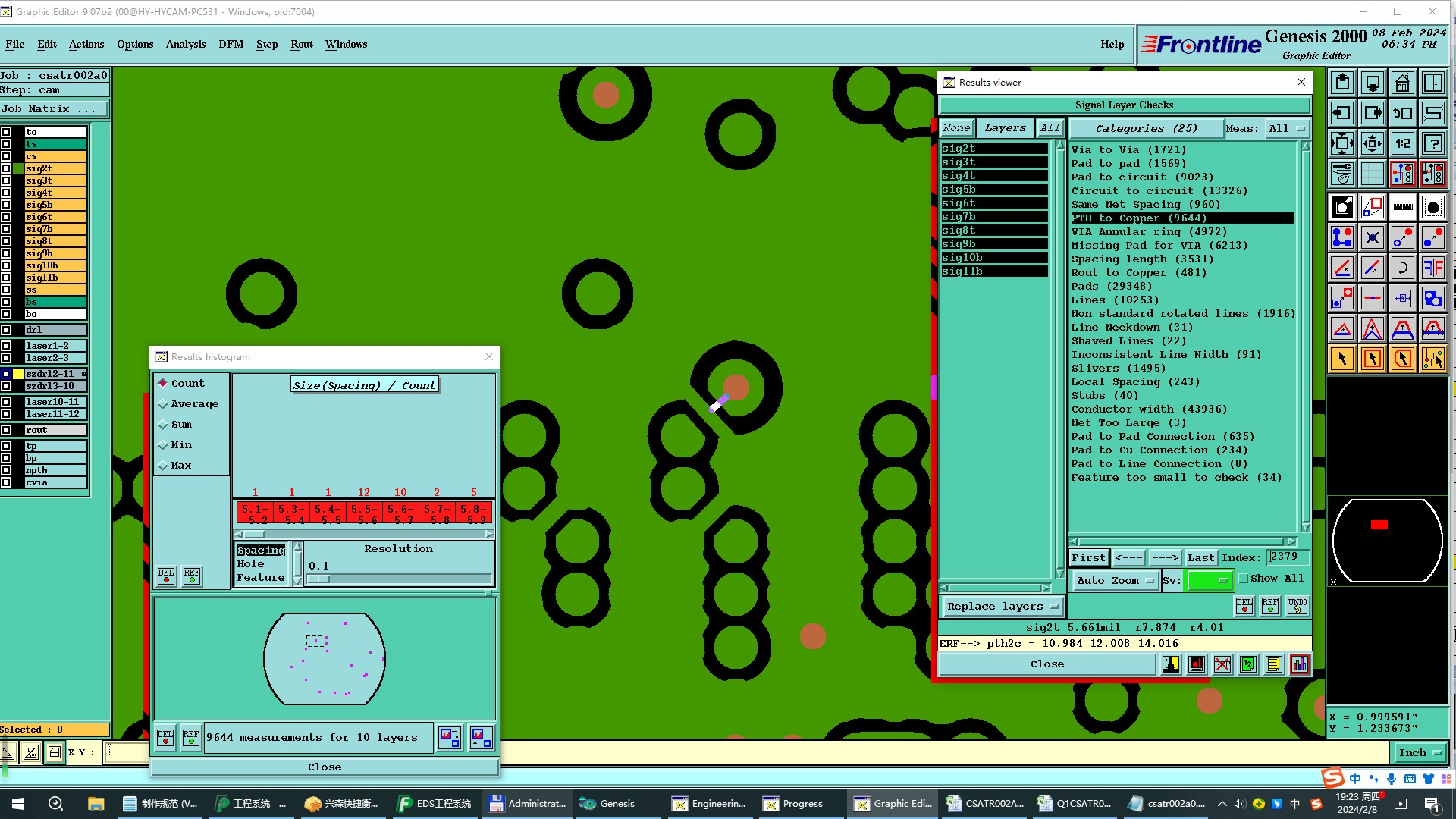The image size is (1456, 819).
Task: Select the Average radio option
Action: point(163,404)
